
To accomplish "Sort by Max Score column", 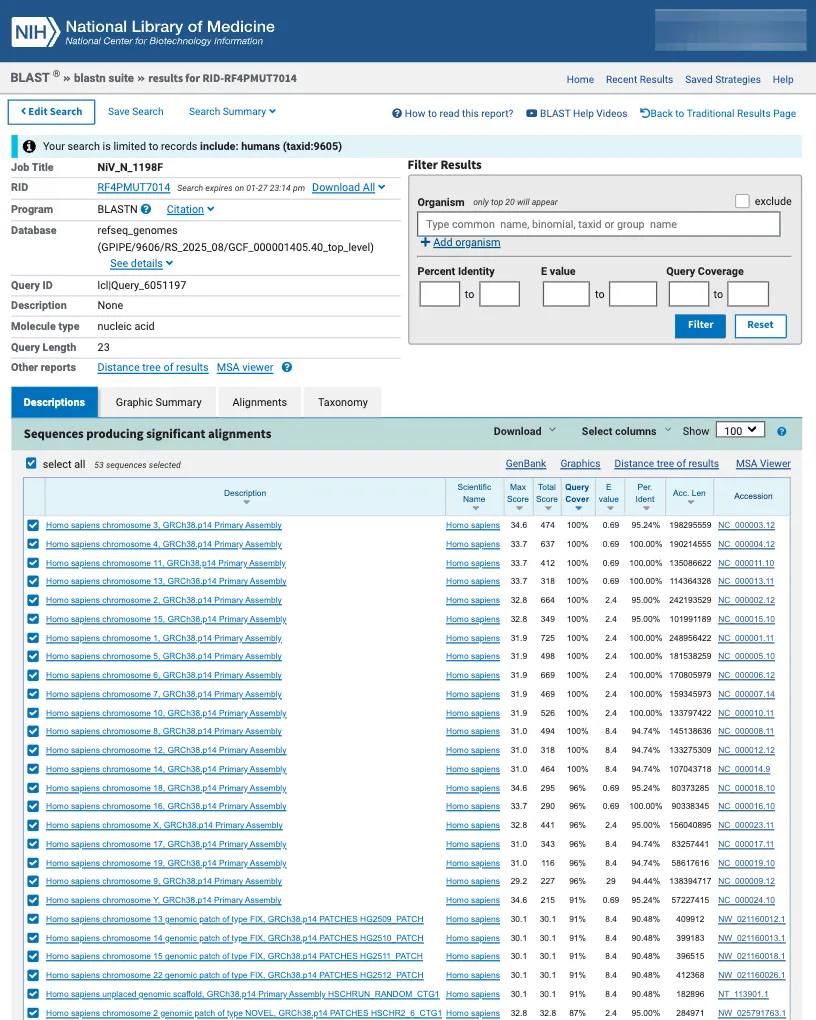I will (519, 508).
